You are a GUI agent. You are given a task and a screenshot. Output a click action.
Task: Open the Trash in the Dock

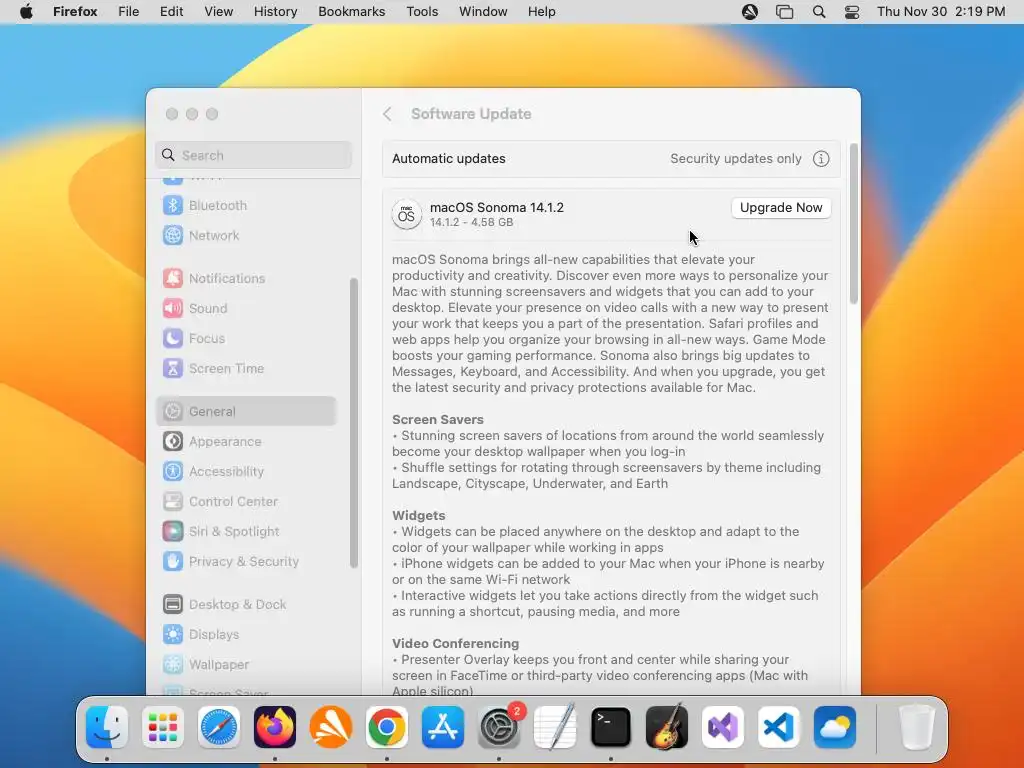(917, 727)
